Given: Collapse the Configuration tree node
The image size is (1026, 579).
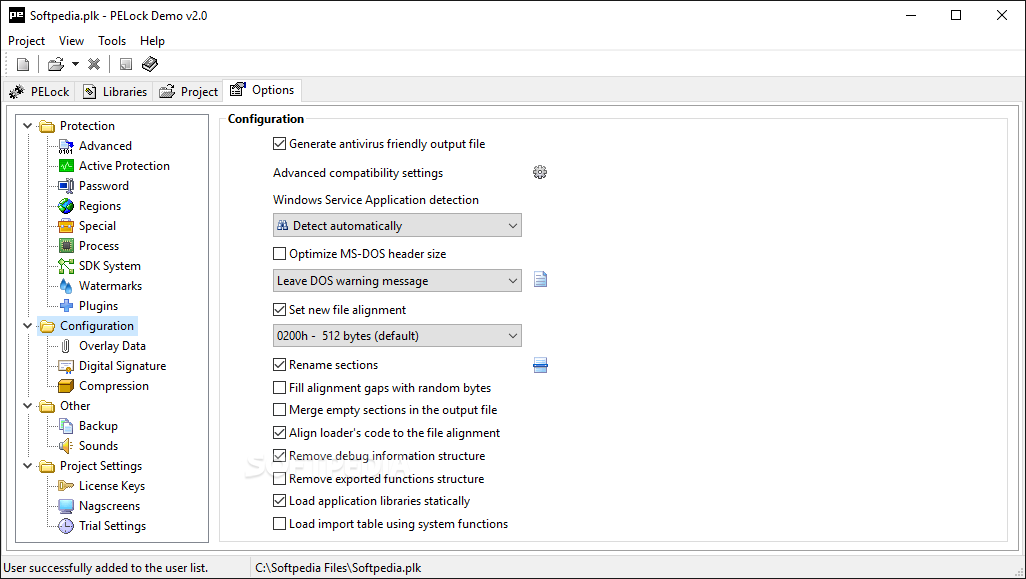Looking at the screenshot, I should coord(27,326).
